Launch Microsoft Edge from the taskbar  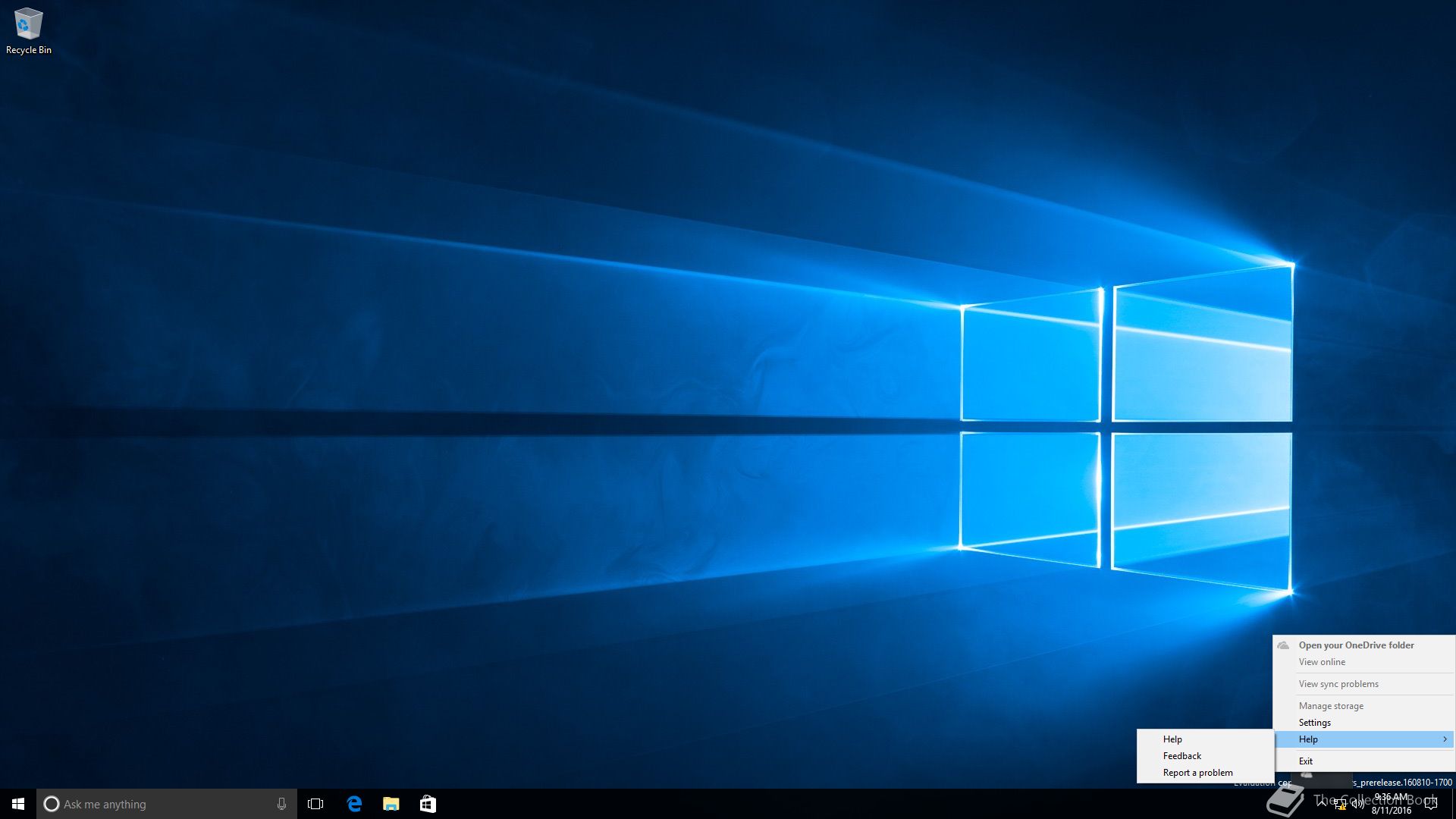354,804
